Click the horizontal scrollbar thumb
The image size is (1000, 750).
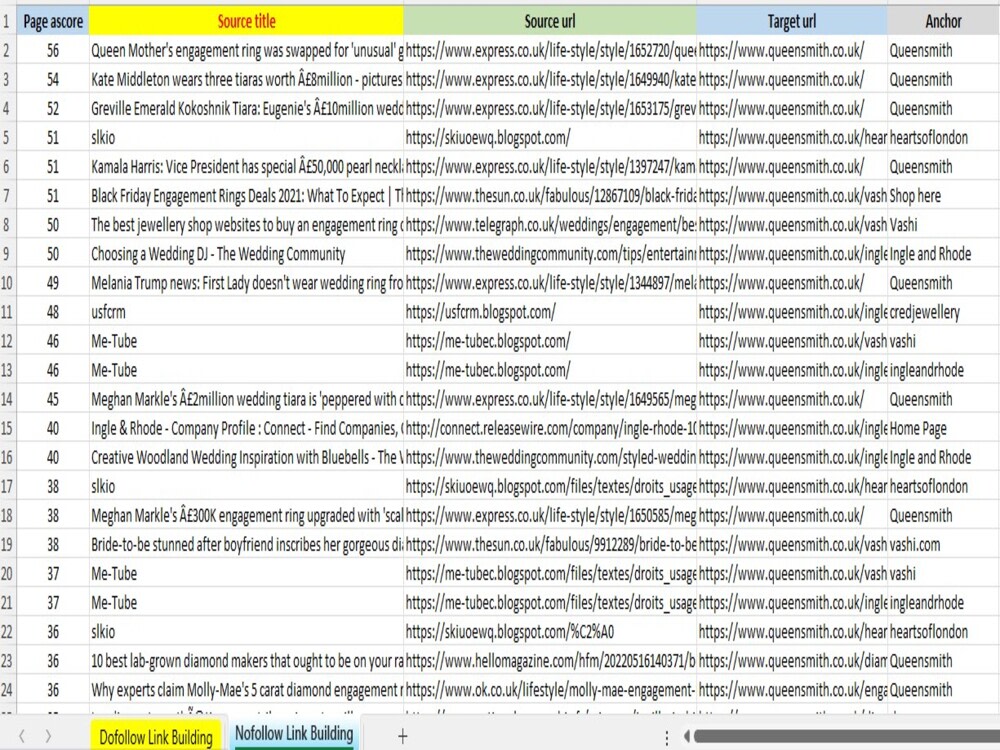coord(847,737)
